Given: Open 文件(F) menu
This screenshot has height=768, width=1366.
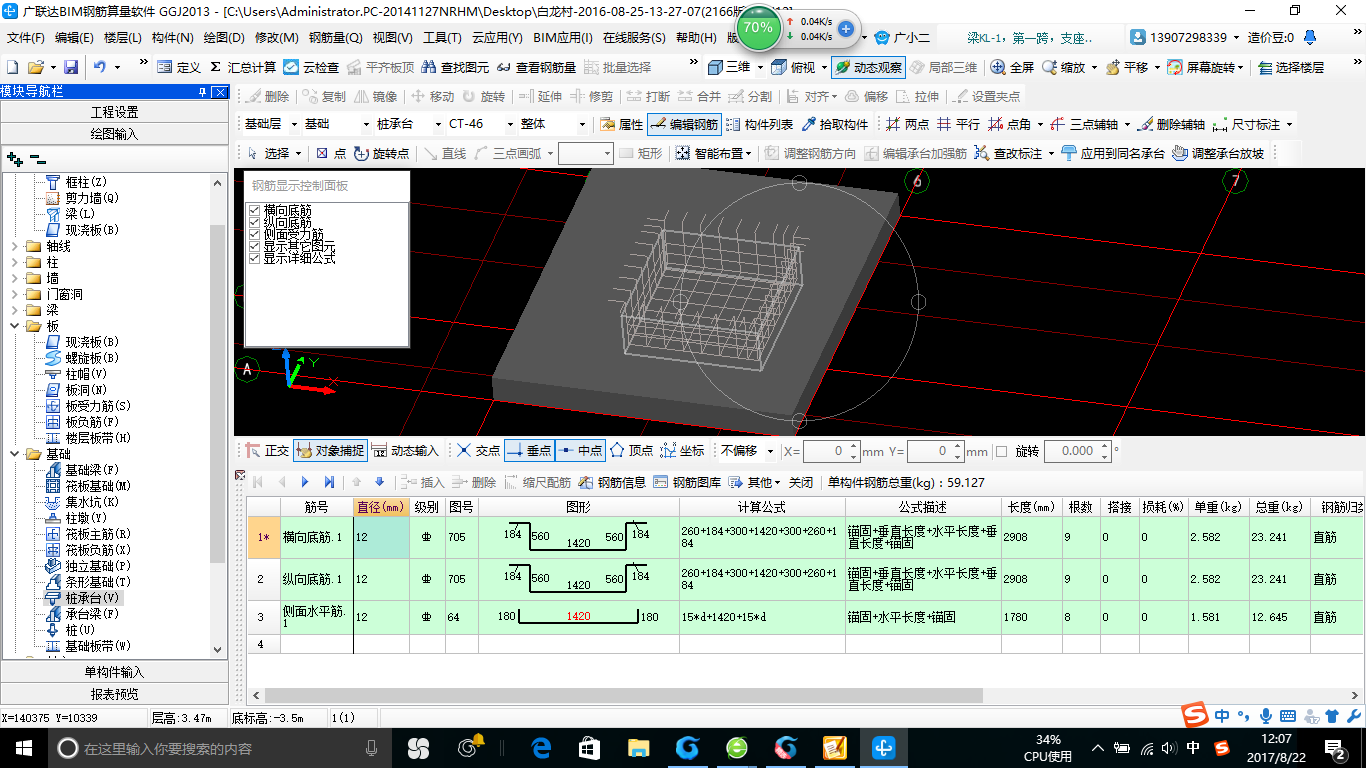Looking at the screenshot, I should click(26, 38).
